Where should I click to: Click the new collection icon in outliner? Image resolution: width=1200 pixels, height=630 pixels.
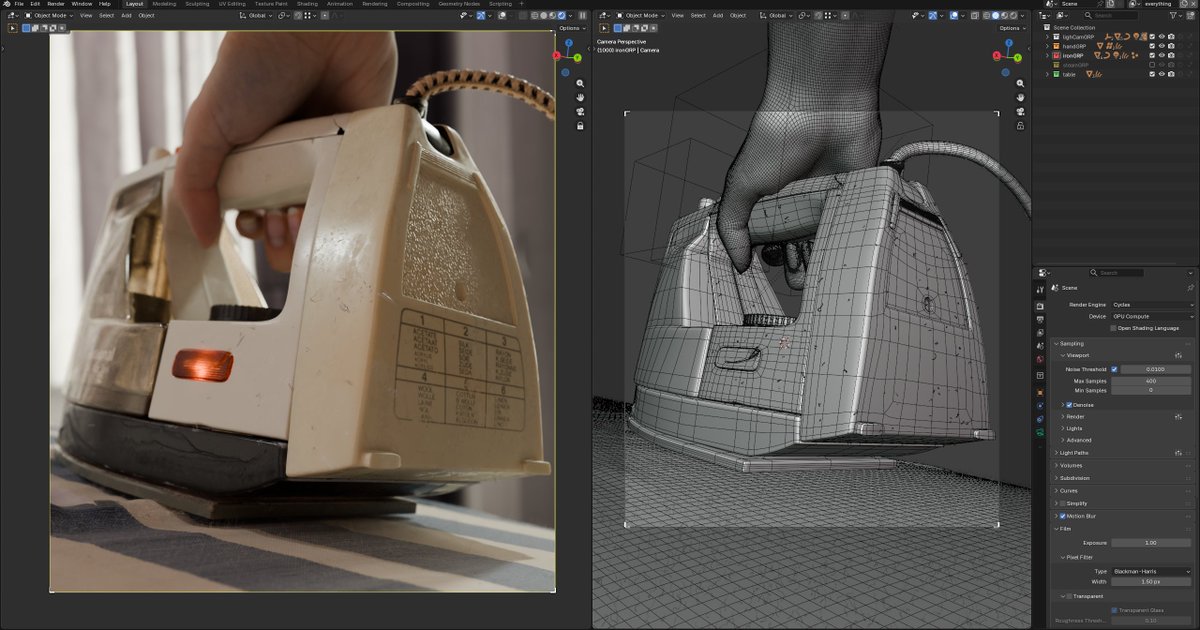tap(1190, 16)
